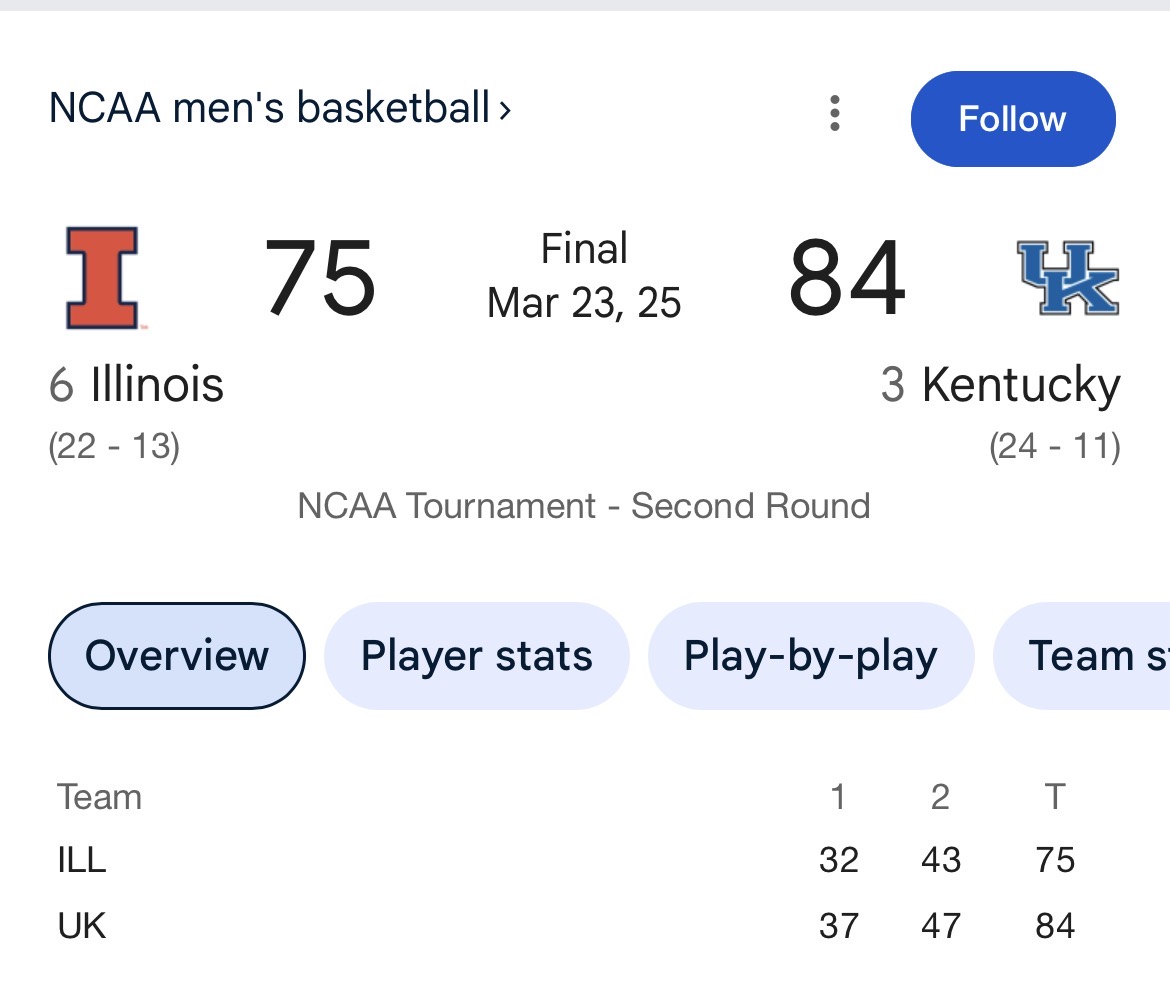
Task: Open the three-dot more options menu
Action: [x=834, y=113]
